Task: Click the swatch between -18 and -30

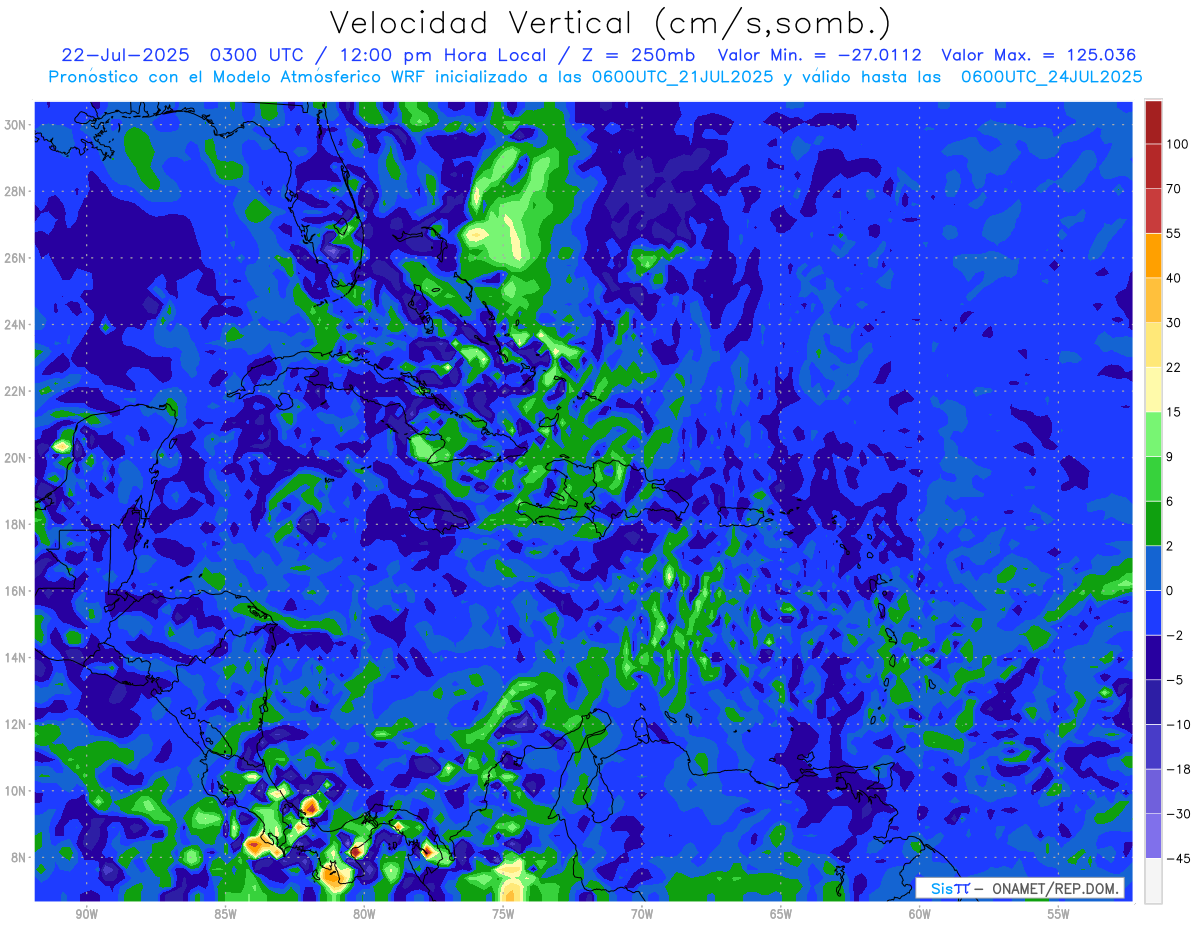Action: [x=1153, y=791]
